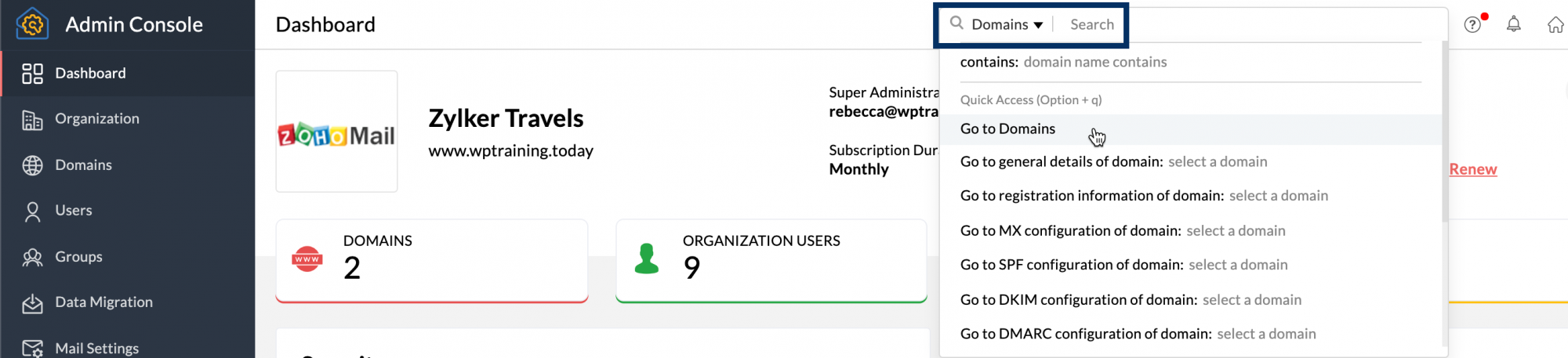Open Users in the sidebar
1568x358 pixels.
coord(73,211)
